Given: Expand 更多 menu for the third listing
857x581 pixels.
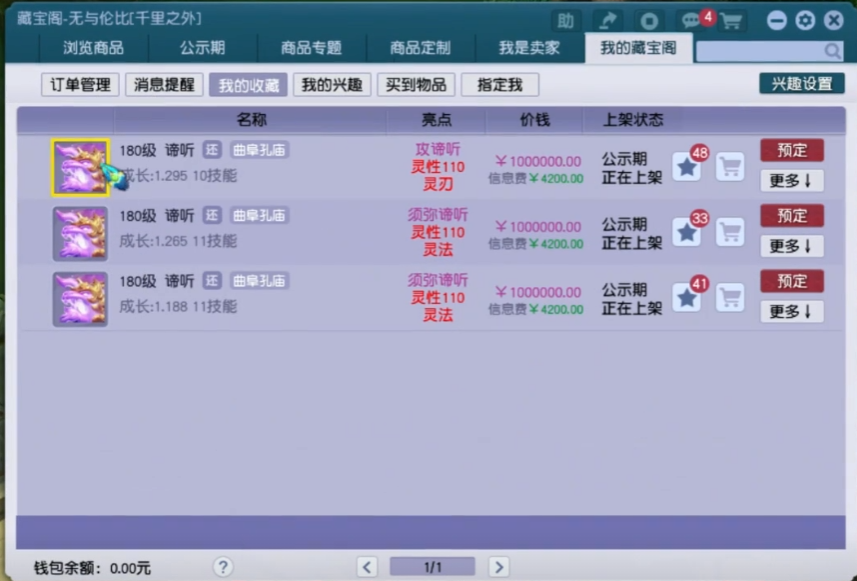Looking at the screenshot, I should (791, 311).
